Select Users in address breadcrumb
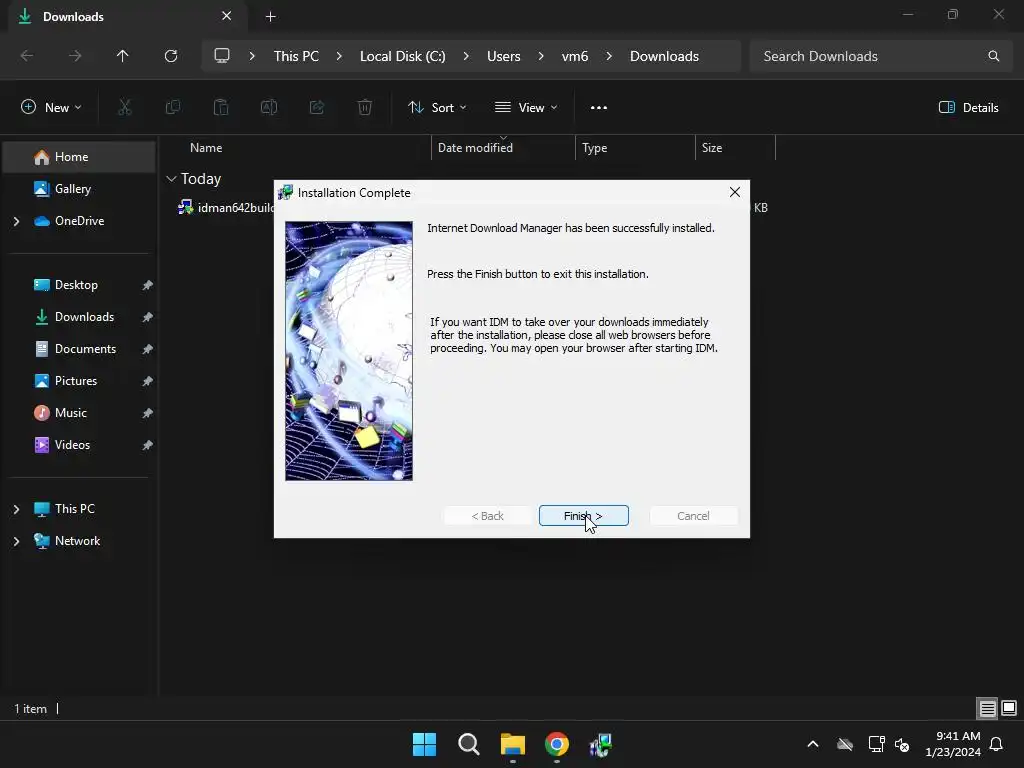1024x768 pixels. pos(504,56)
